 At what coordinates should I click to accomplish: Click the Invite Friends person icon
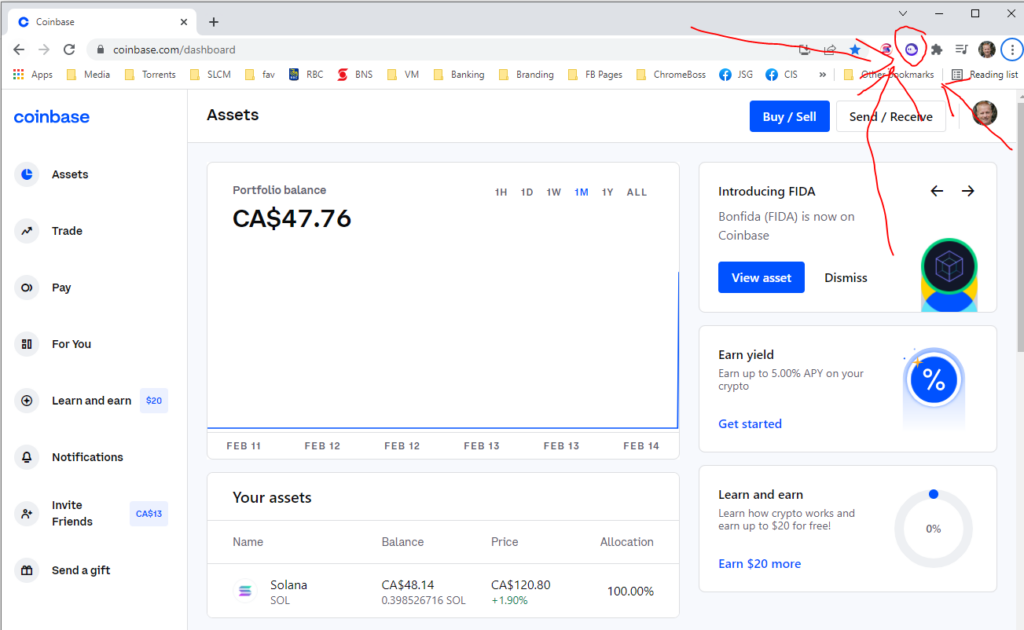[27, 514]
